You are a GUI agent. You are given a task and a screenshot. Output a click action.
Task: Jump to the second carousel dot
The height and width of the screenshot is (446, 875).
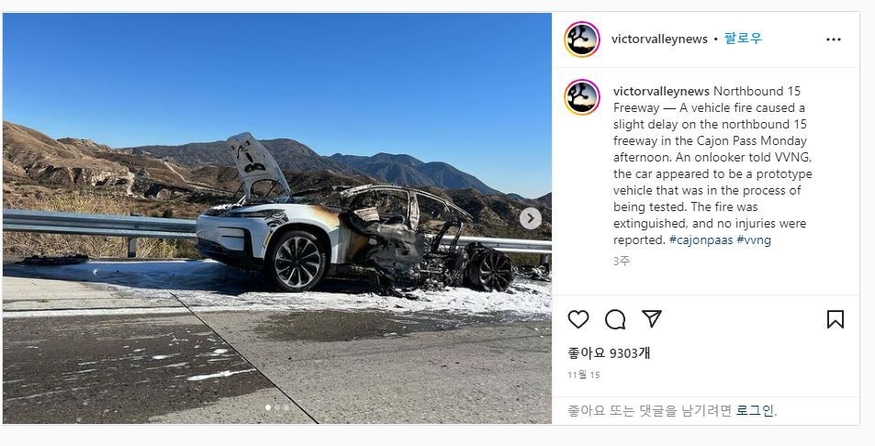pos(277,408)
